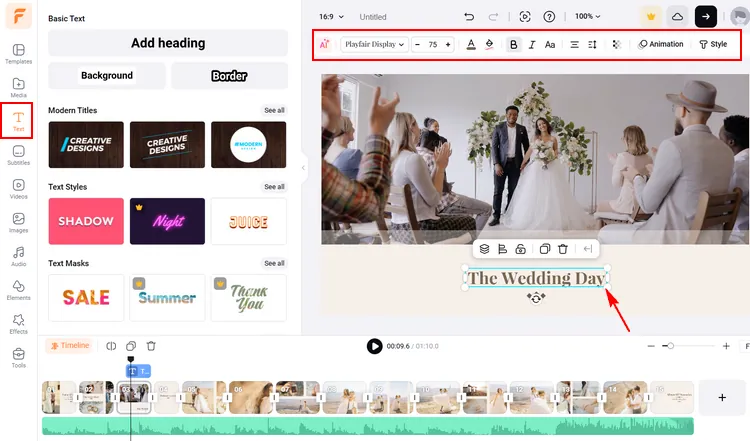Screen dimensions: 750x441
Task: Increase font size with plus
Action: (x=448, y=44)
